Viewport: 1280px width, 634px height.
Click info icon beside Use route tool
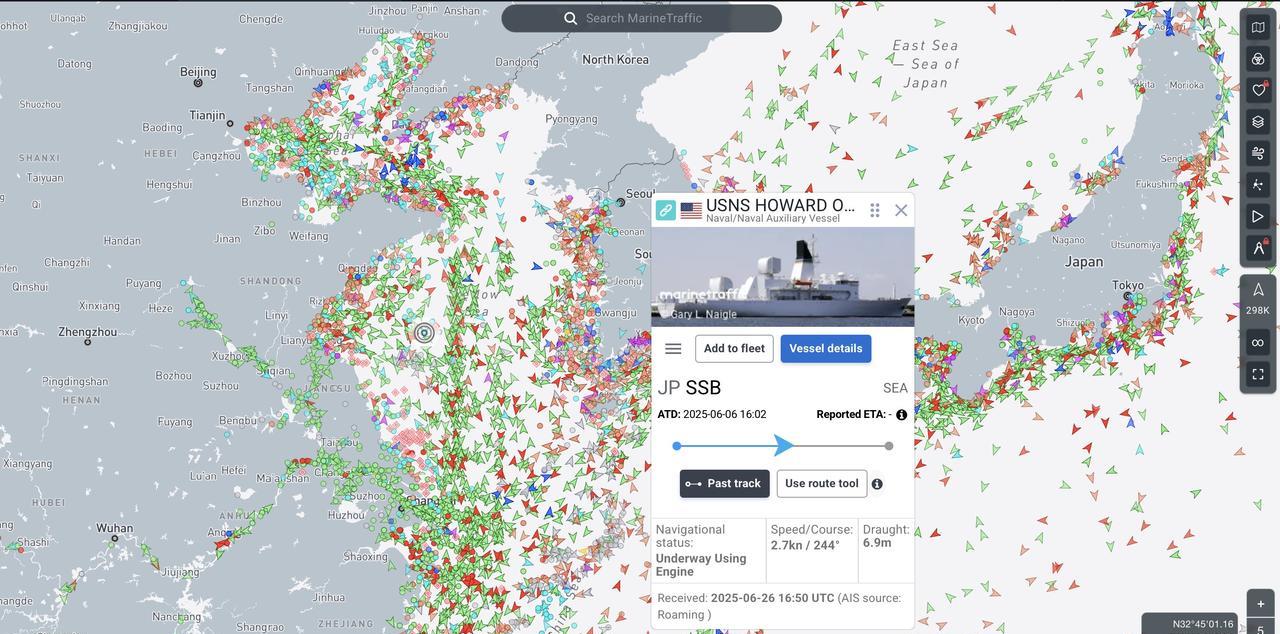pyautogui.click(x=877, y=484)
